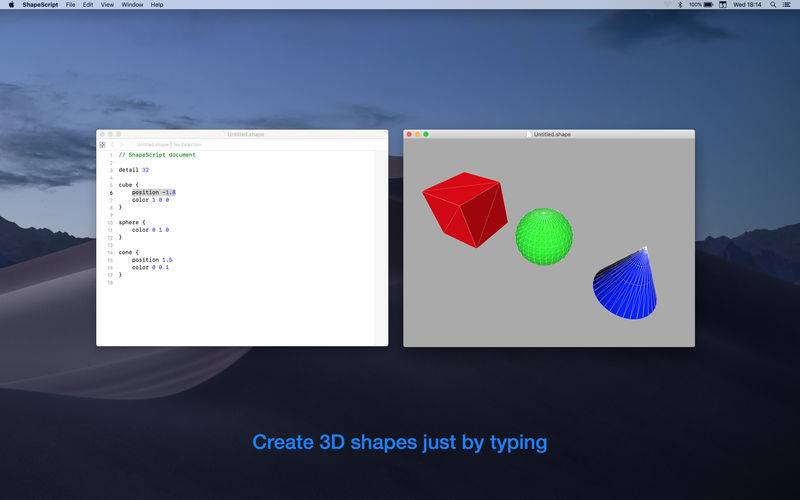Click the editor's vertical scrollbar track

click(381, 248)
